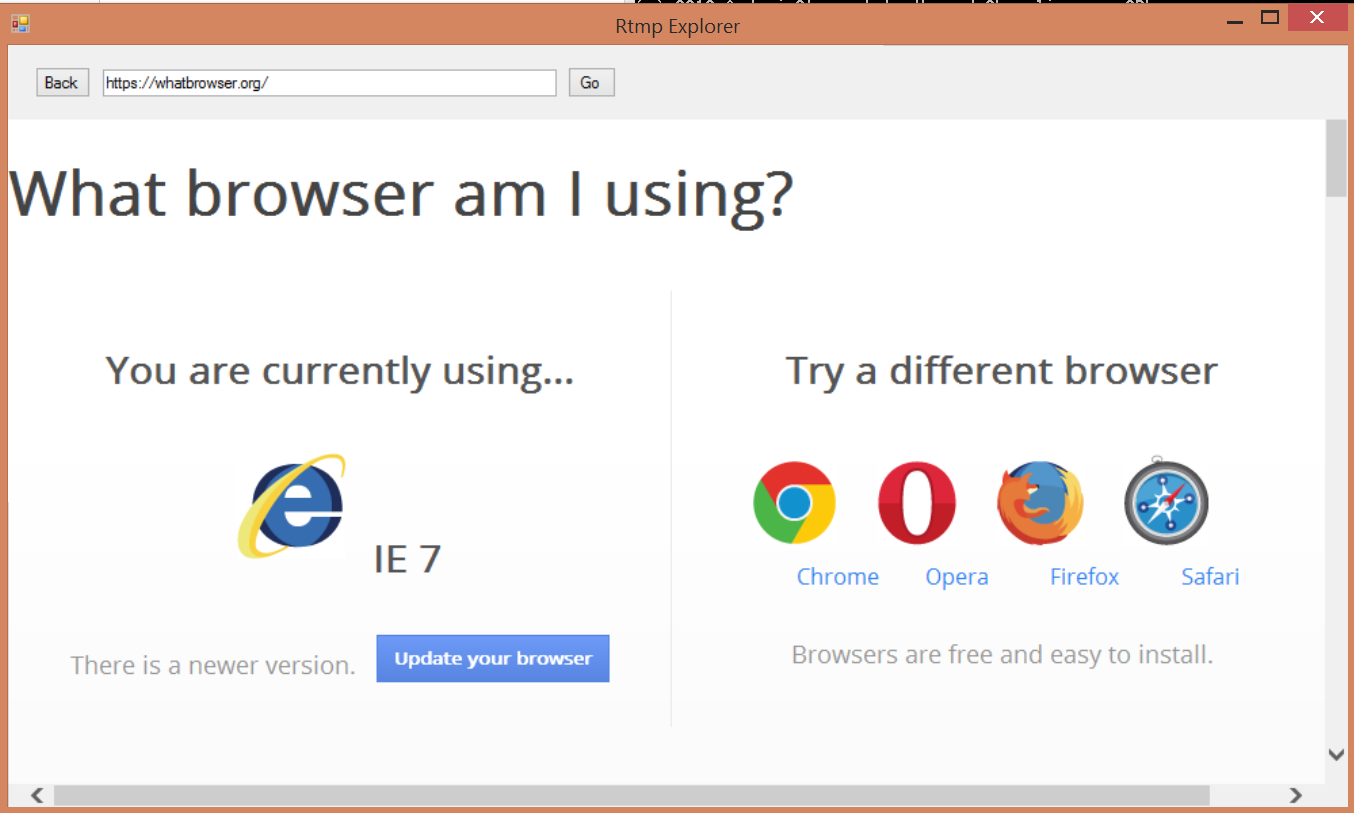Click the vertical scrollbar thumb
Image resolution: width=1354 pixels, height=813 pixels.
point(1336,158)
